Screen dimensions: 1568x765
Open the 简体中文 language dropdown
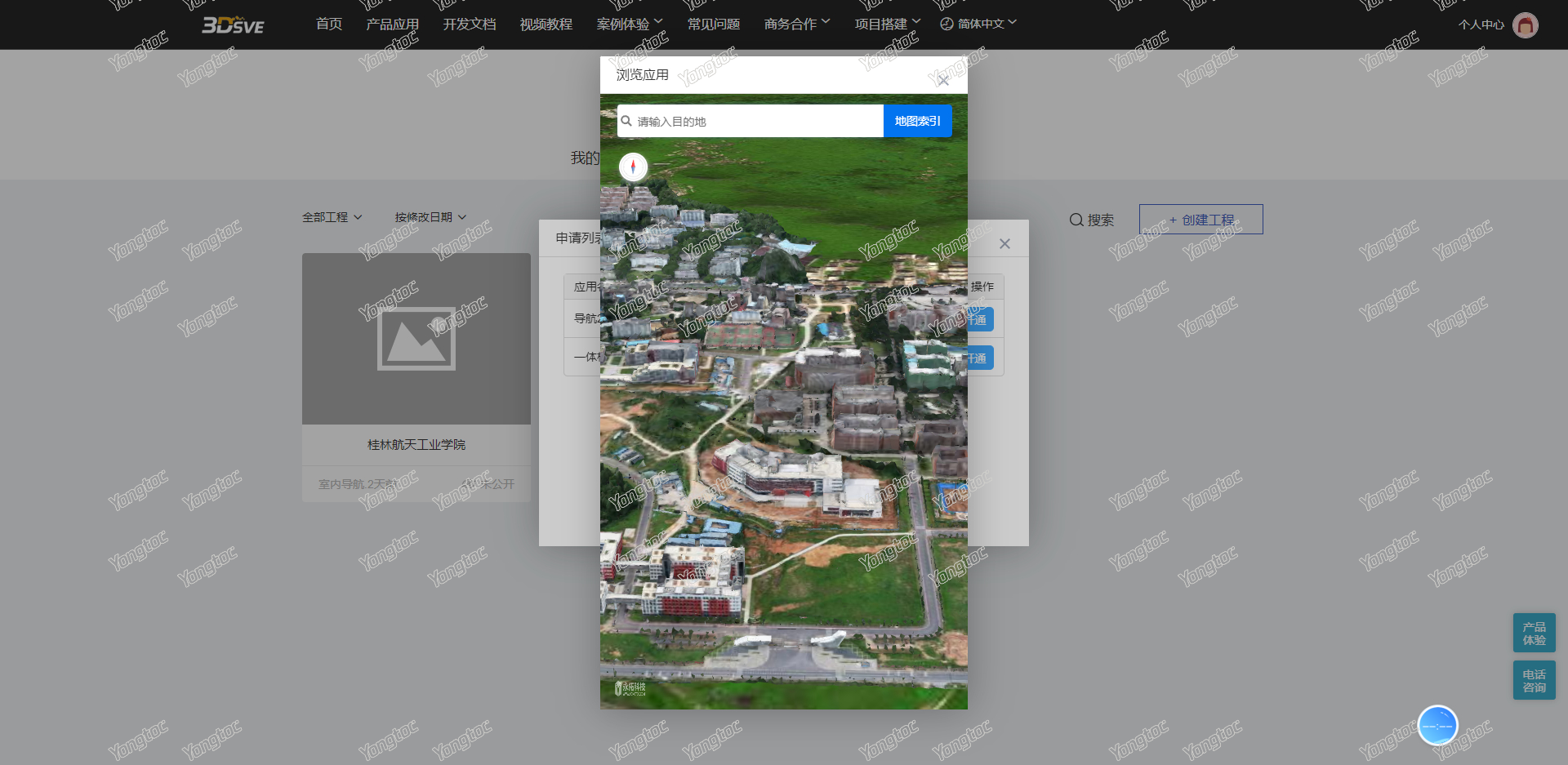coord(978,24)
